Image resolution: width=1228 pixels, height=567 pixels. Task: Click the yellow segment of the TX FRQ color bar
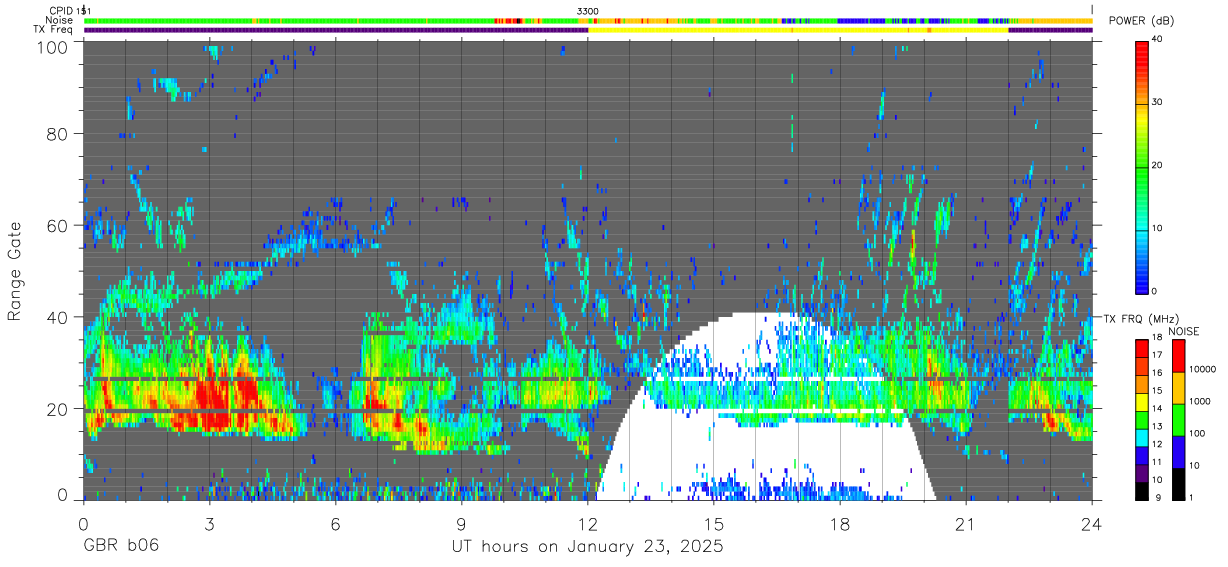[1142, 402]
